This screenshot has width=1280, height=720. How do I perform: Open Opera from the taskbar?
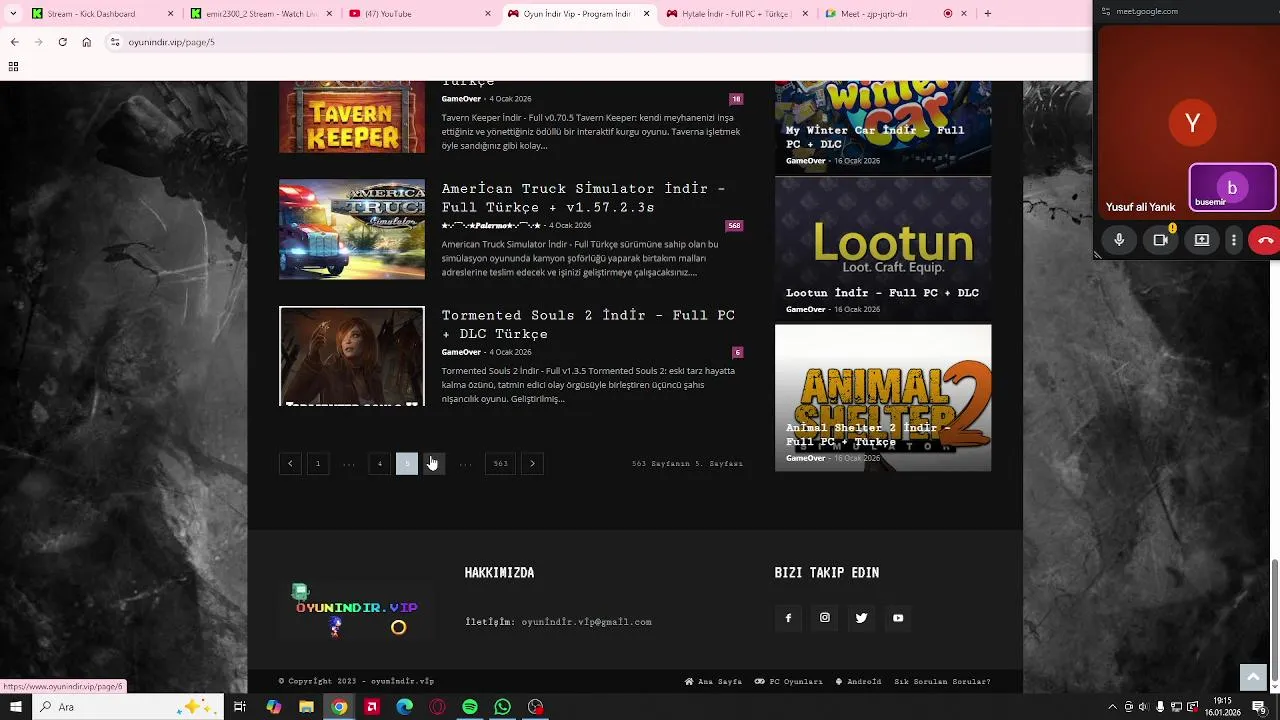(x=437, y=707)
